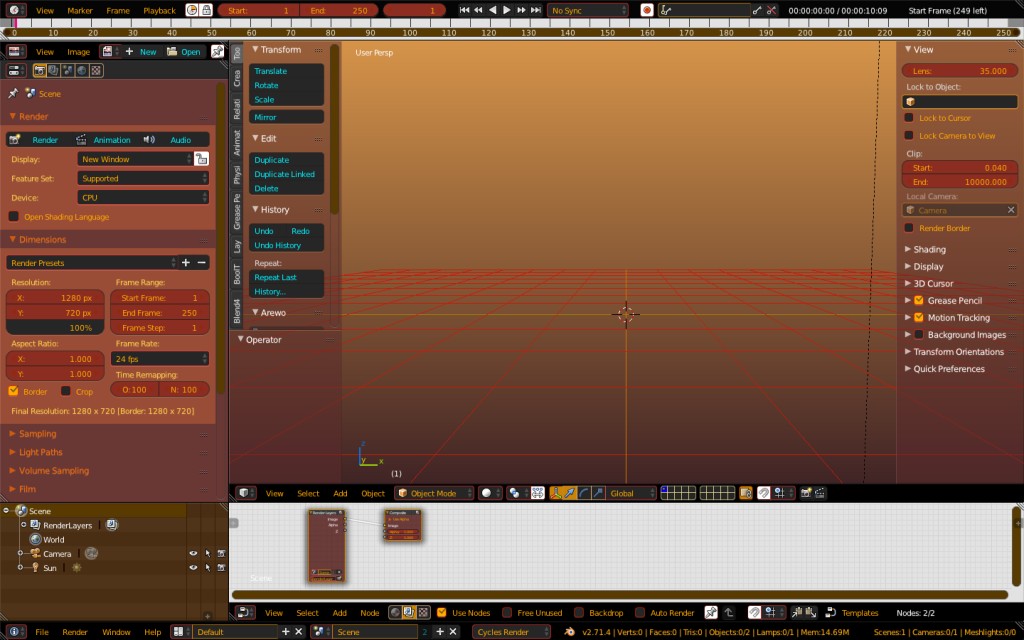
Task: Select the Translate manipulator icon
Action: (569, 493)
